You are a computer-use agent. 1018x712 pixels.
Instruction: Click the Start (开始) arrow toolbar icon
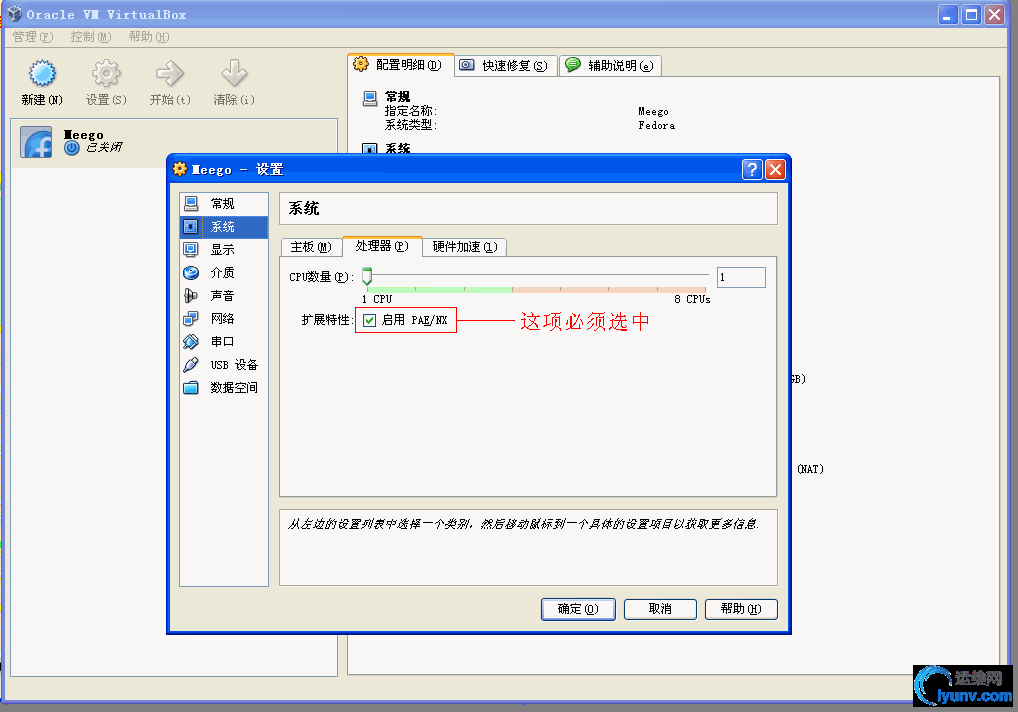tap(170, 73)
